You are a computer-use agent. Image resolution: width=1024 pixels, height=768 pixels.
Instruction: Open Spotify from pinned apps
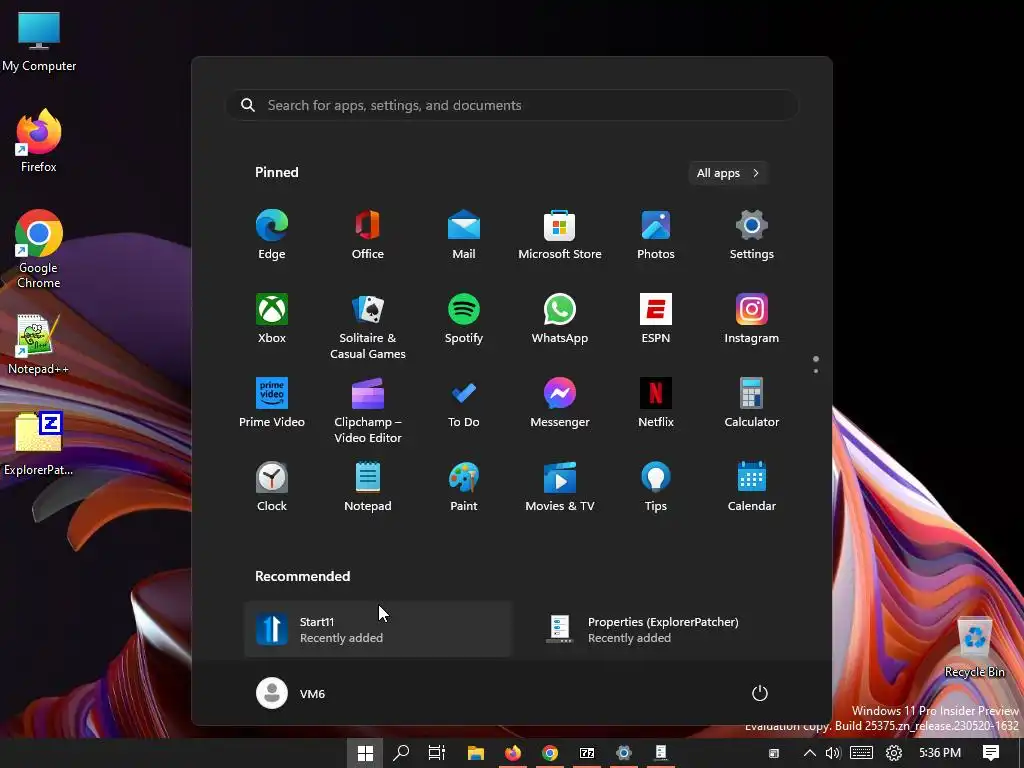coord(464,319)
